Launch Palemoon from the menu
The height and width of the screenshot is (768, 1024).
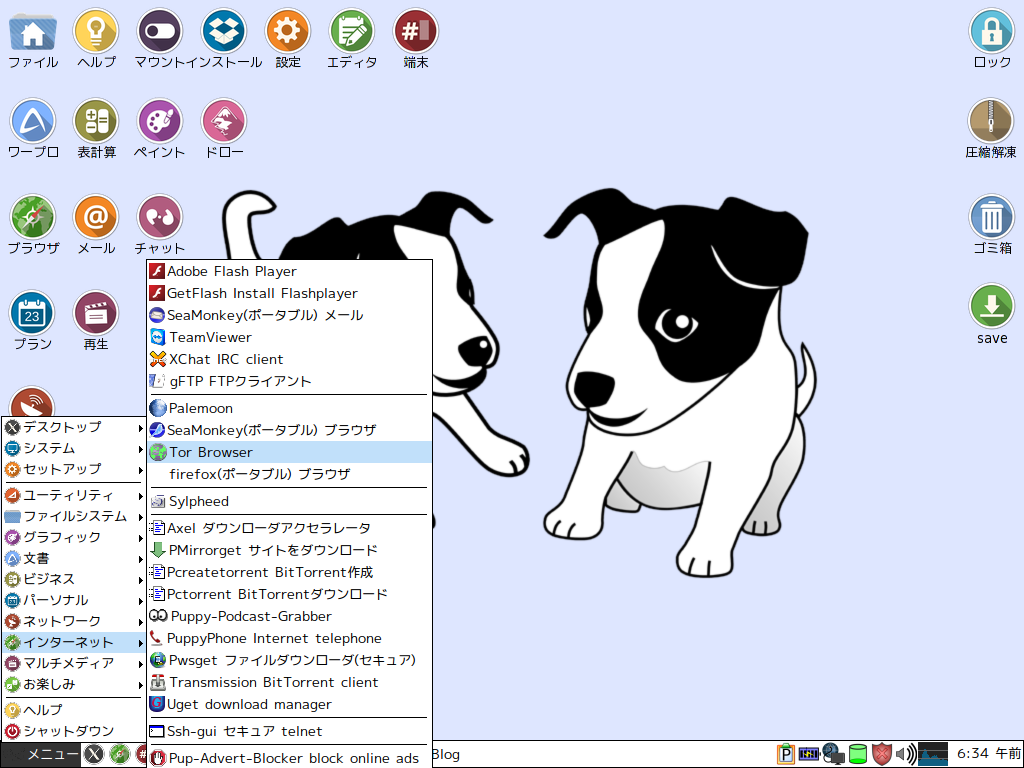click(290, 408)
